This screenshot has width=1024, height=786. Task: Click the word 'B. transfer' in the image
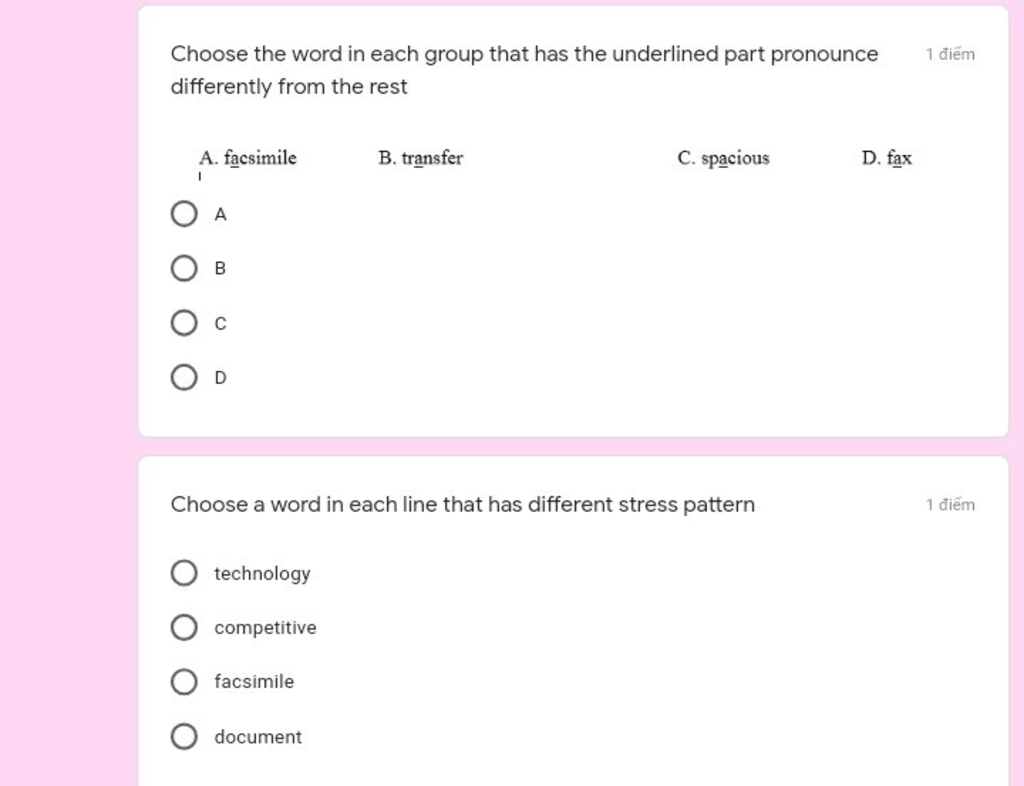click(421, 158)
